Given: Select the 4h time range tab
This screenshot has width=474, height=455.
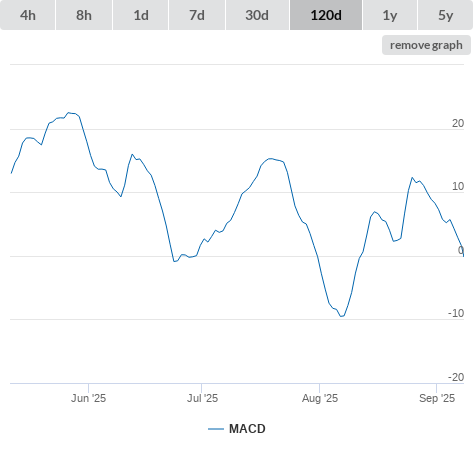Looking at the screenshot, I should [28, 15].
